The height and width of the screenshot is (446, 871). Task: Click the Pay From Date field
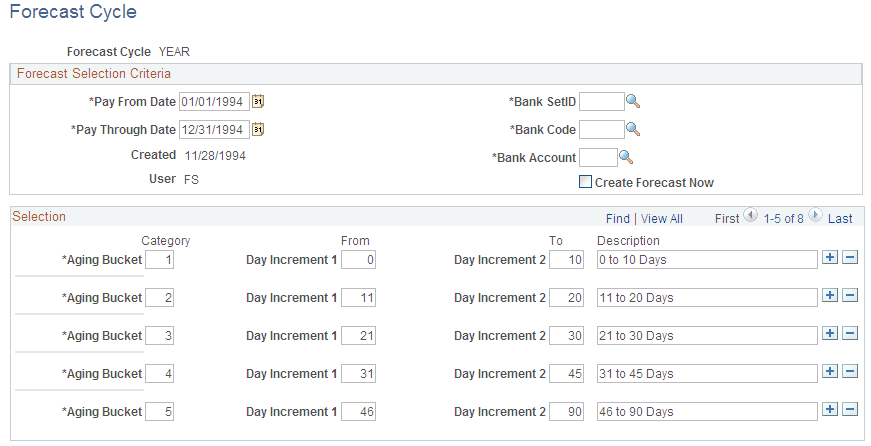click(214, 101)
